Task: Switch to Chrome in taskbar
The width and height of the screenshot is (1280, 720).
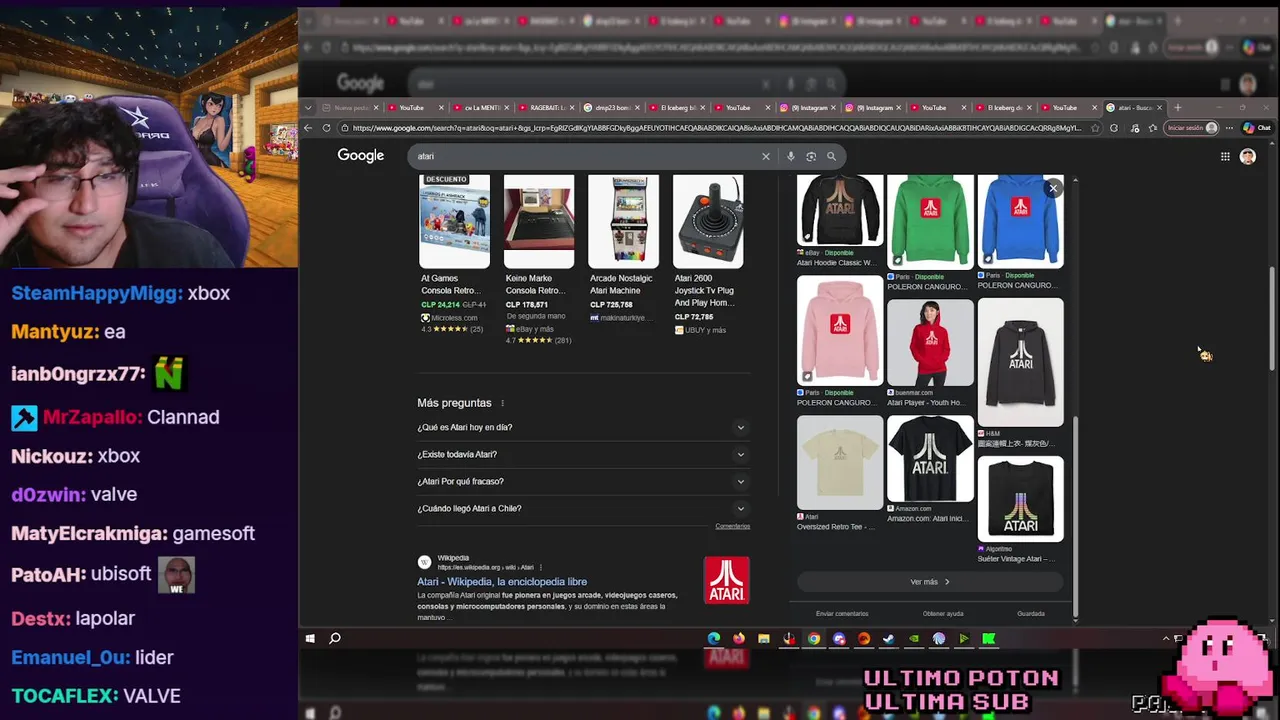Action: point(814,638)
